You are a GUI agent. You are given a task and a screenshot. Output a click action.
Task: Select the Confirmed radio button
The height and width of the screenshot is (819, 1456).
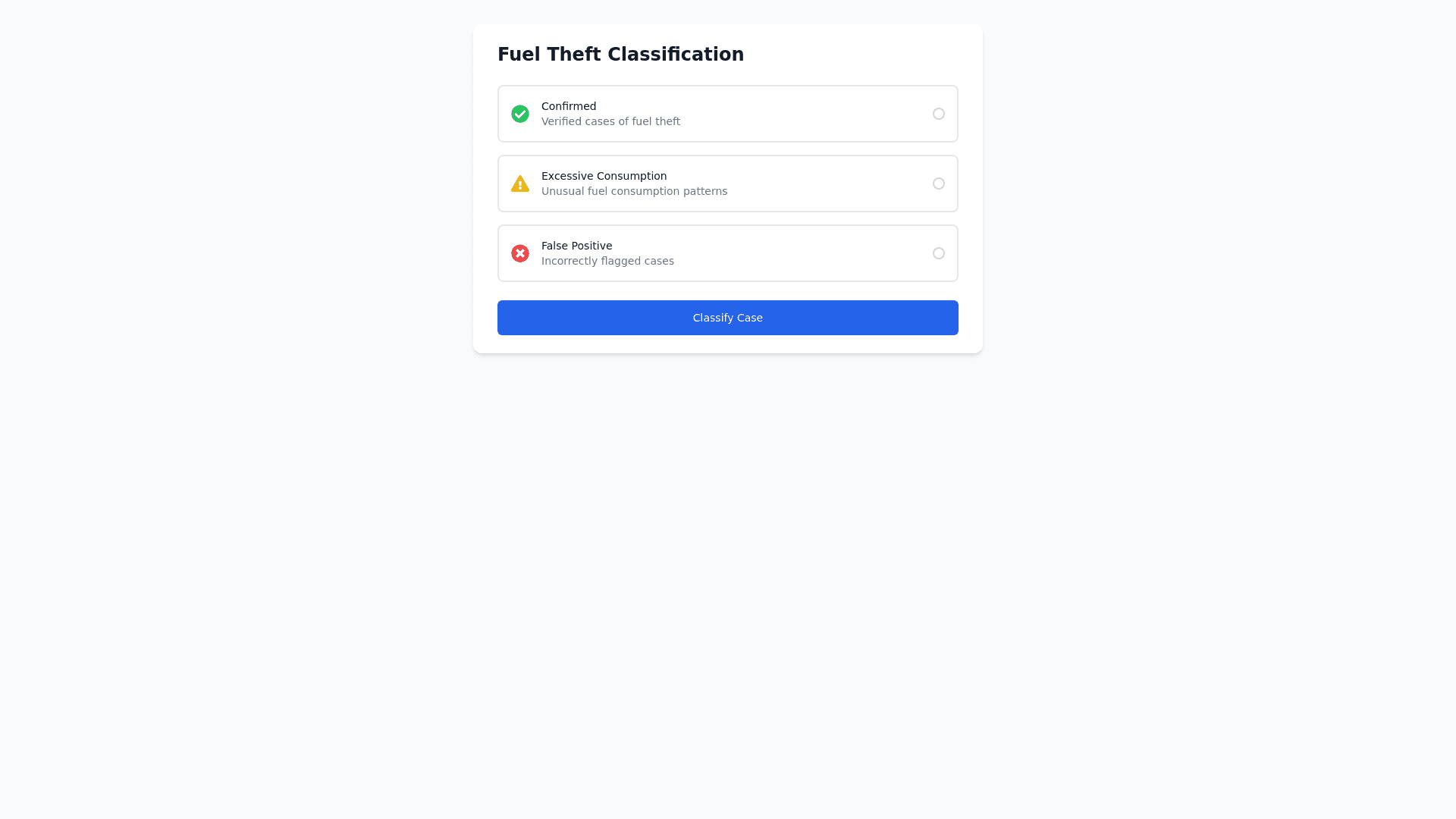tap(939, 114)
